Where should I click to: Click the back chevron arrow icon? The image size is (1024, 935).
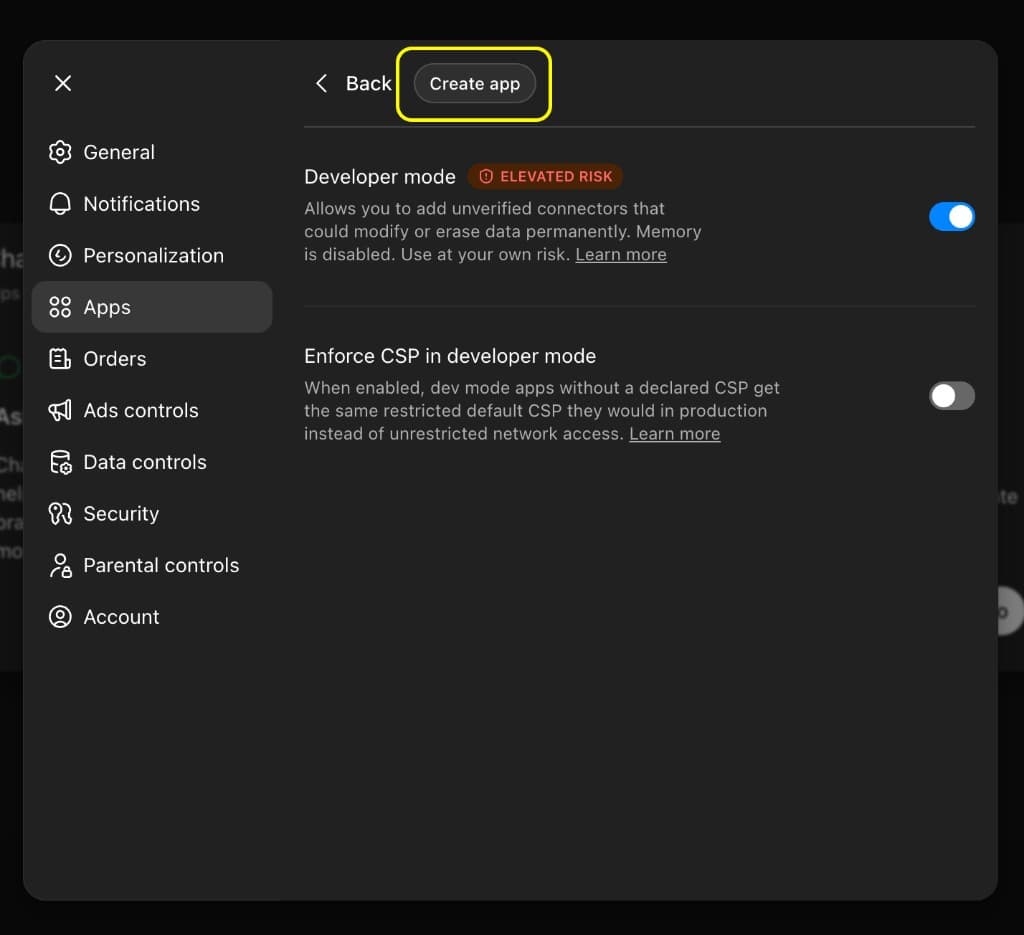(321, 83)
